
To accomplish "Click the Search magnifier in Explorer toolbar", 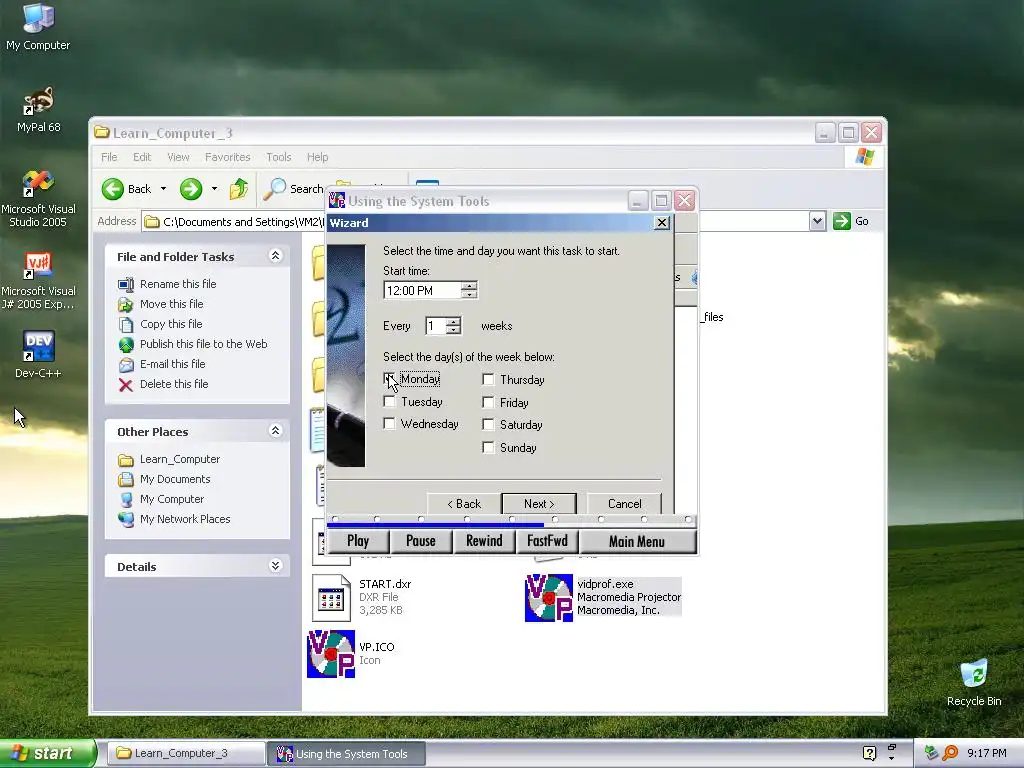I will pos(274,189).
